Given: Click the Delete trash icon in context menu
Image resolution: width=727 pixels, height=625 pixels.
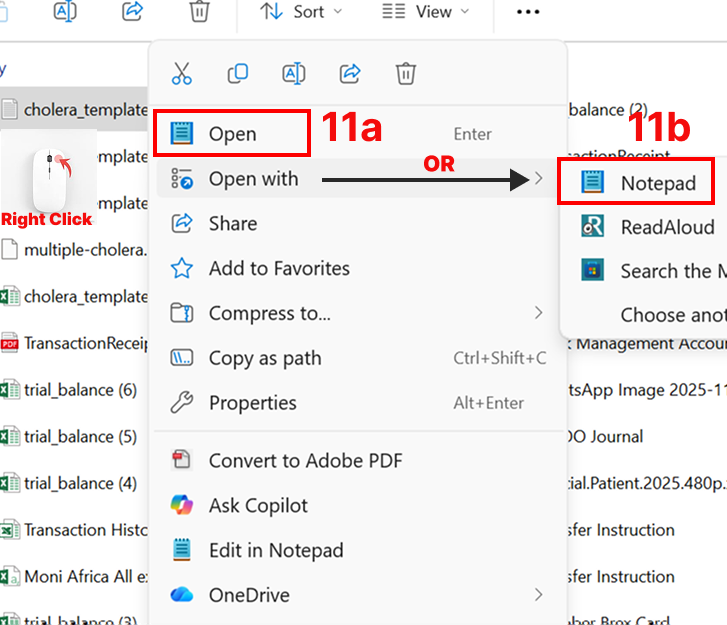Looking at the screenshot, I should click(x=406, y=73).
